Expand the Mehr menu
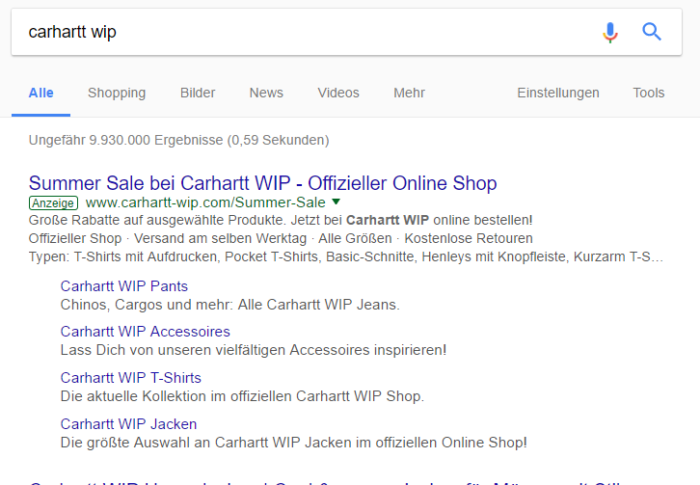This screenshot has height=485, width=700. pyautogui.click(x=409, y=93)
